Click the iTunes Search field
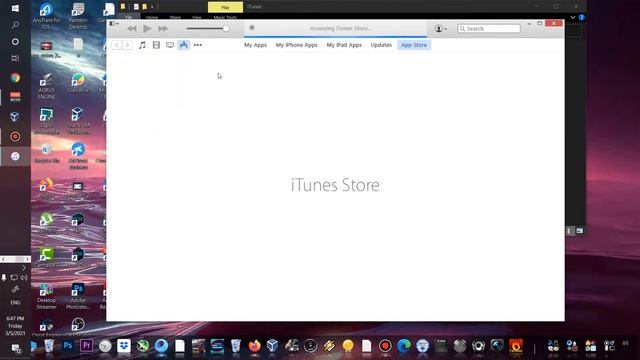Screen dimensions: 640x360 489,29
